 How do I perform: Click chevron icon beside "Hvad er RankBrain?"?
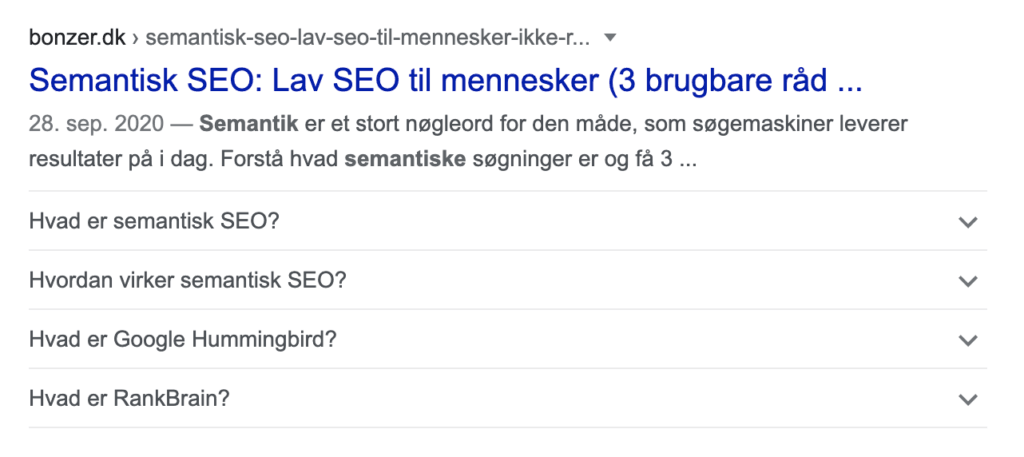(x=967, y=398)
